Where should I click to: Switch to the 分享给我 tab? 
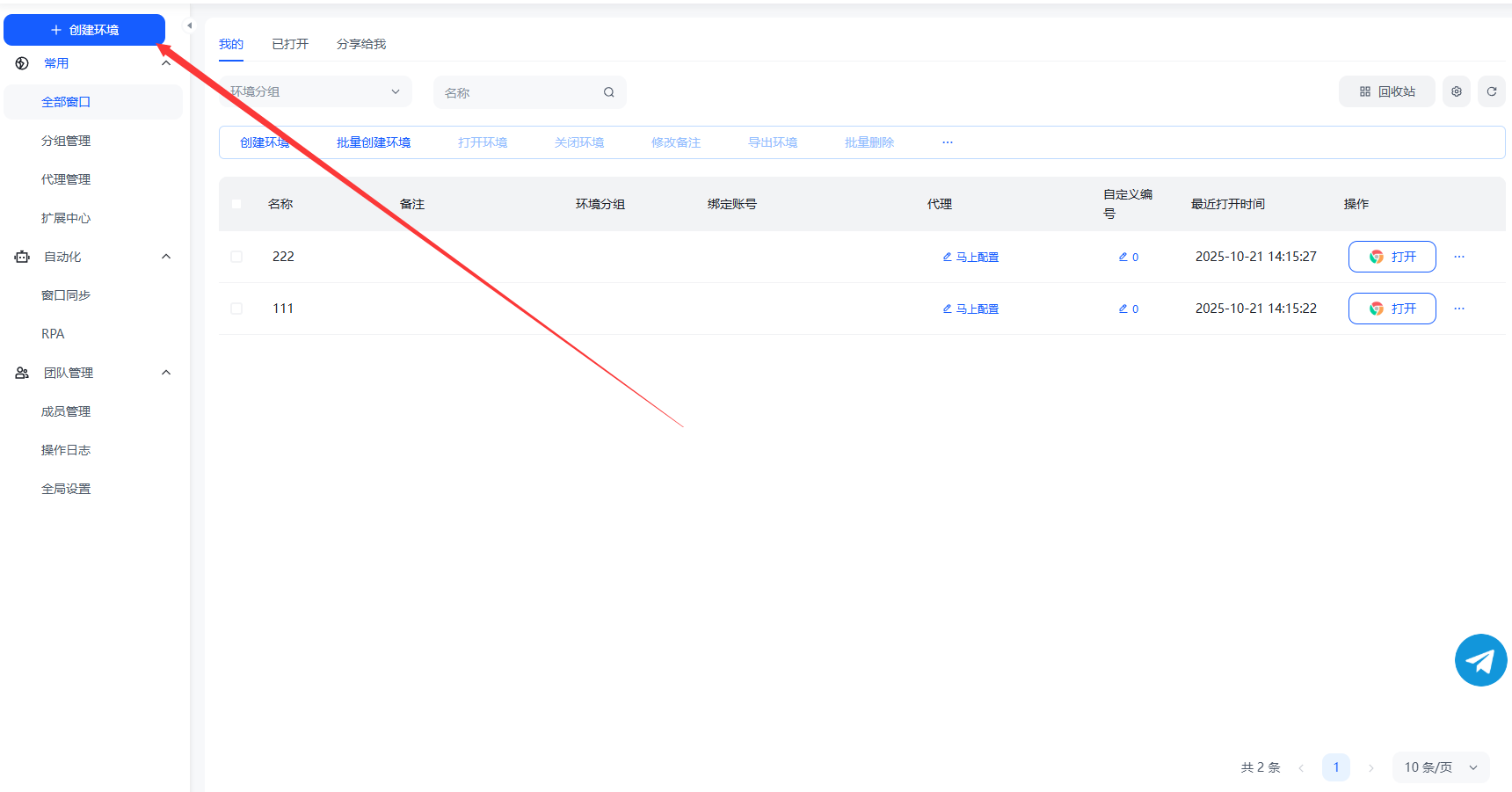coord(361,44)
